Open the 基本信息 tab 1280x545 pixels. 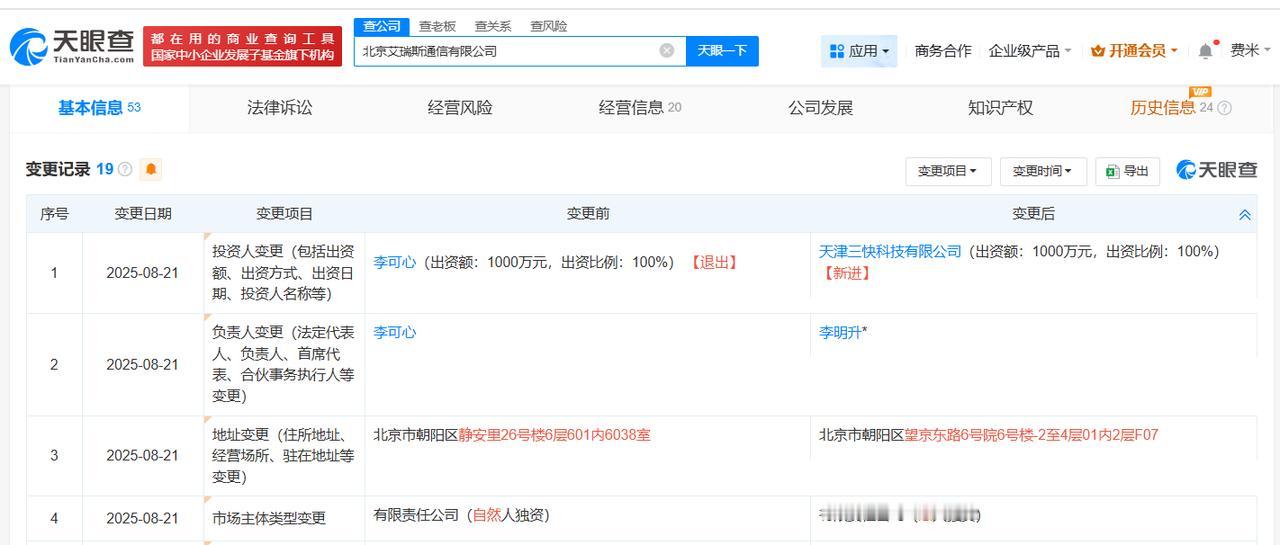(x=99, y=108)
